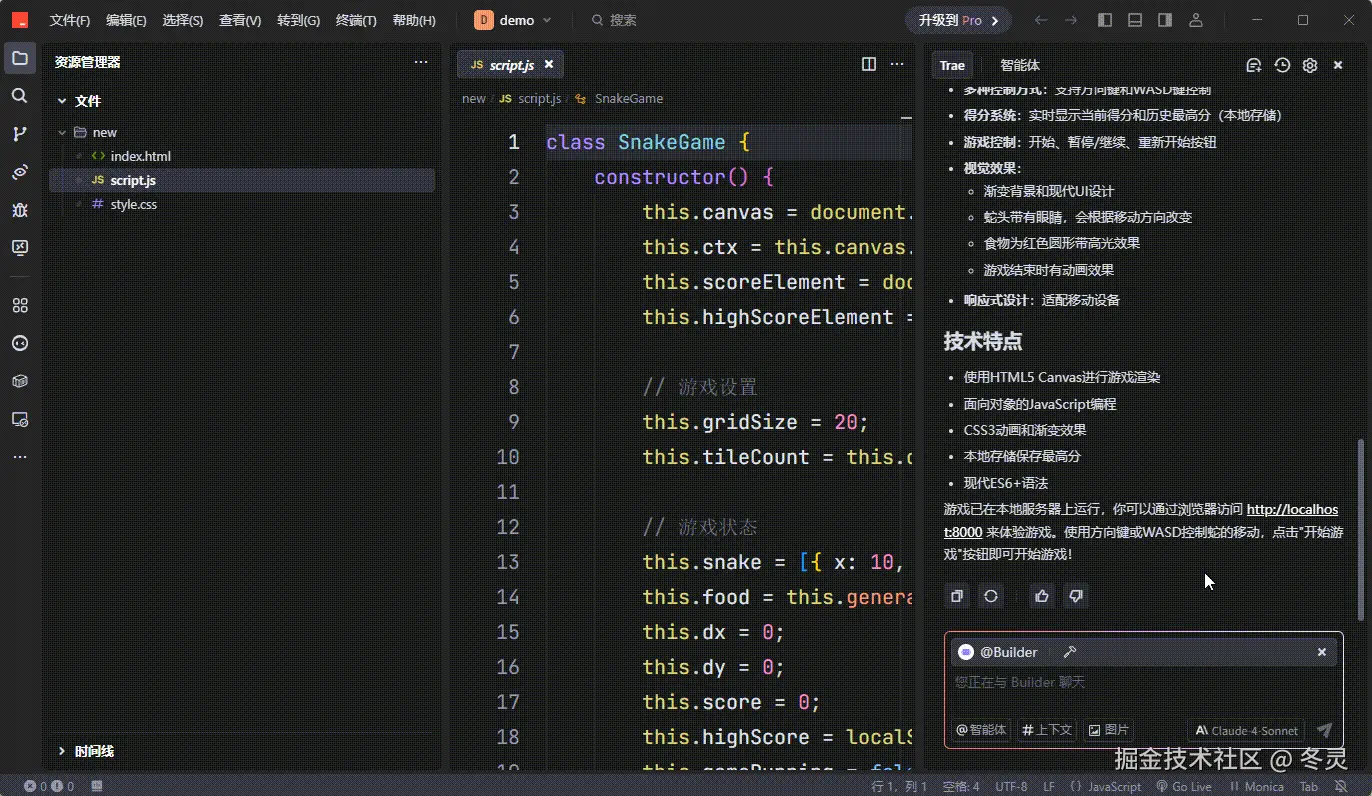Open the 终端(T) menu
Viewport: 1372px width, 796px height.
coord(356,20)
